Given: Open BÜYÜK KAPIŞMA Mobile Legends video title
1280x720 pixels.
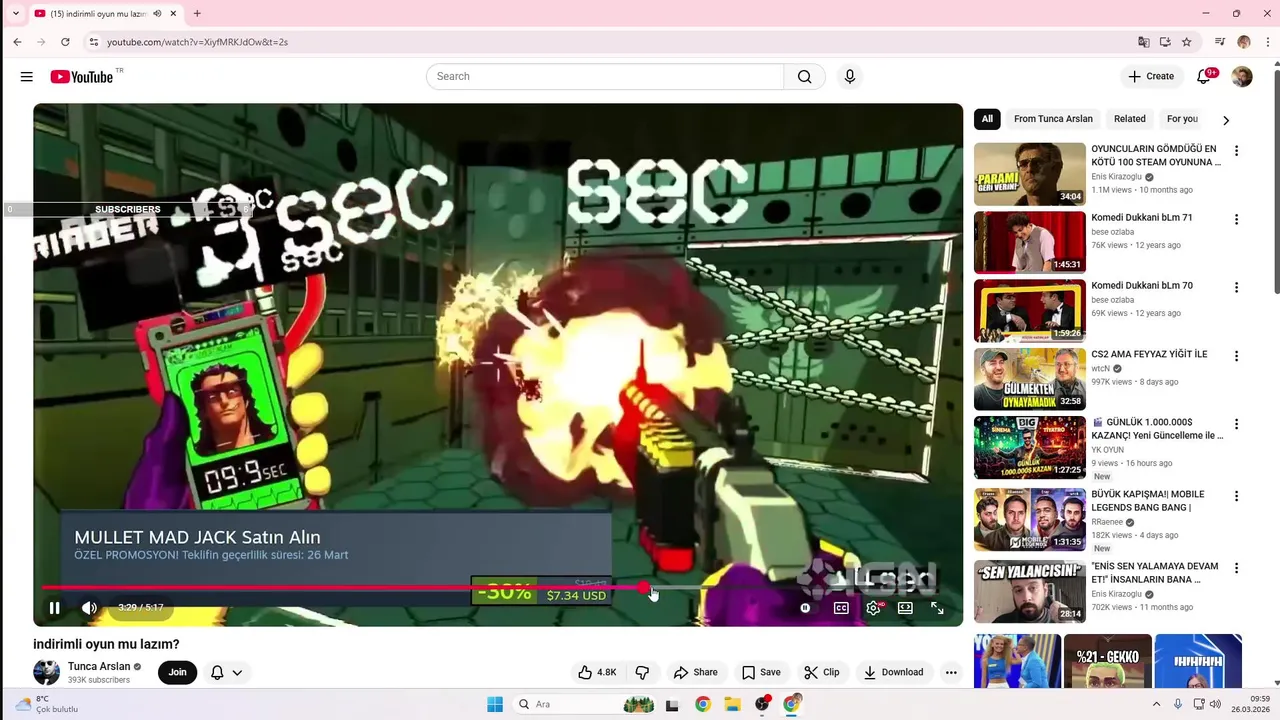Looking at the screenshot, I should (x=1148, y=501).
